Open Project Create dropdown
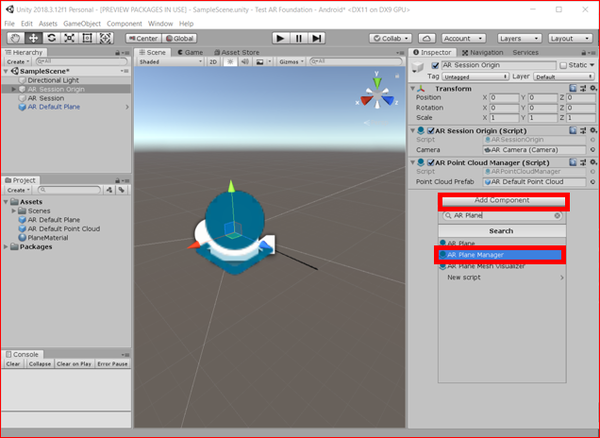This screenshot has width=600, height=438. tap(18, 190)
